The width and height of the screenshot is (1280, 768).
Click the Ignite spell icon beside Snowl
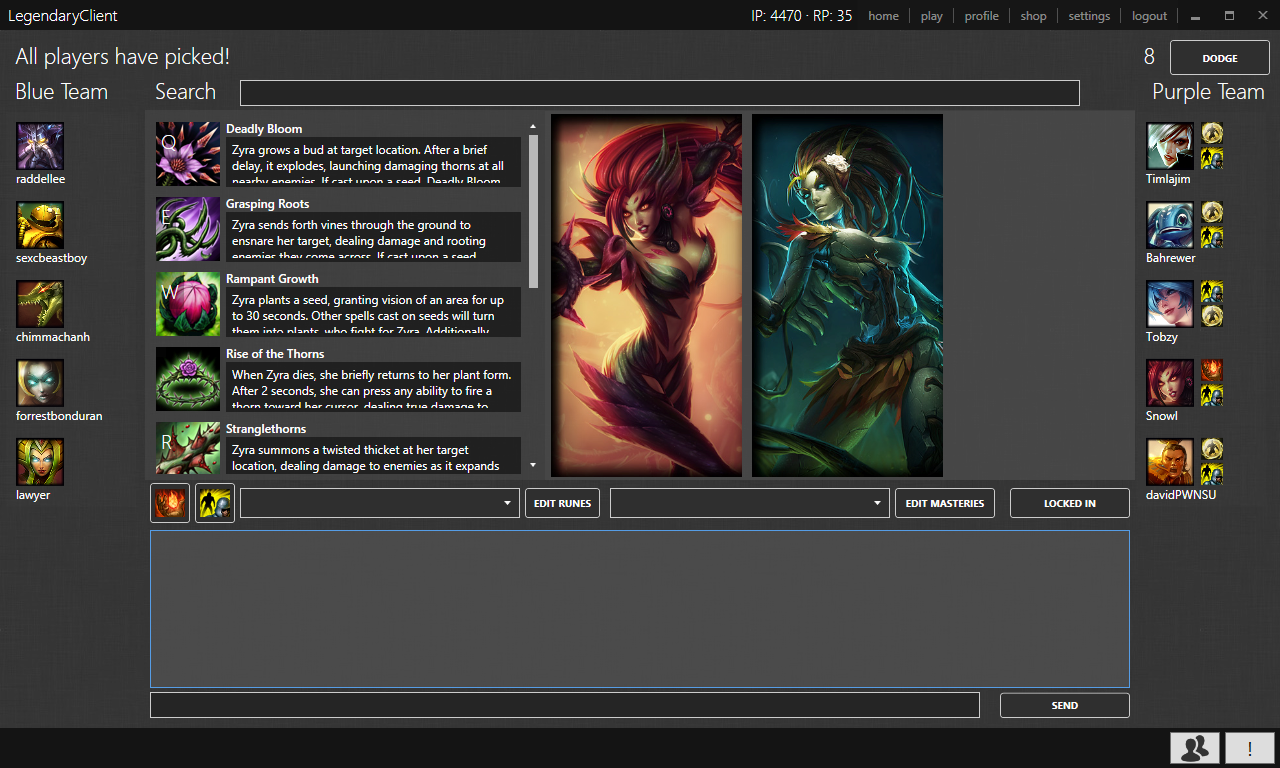point(1212,371)
